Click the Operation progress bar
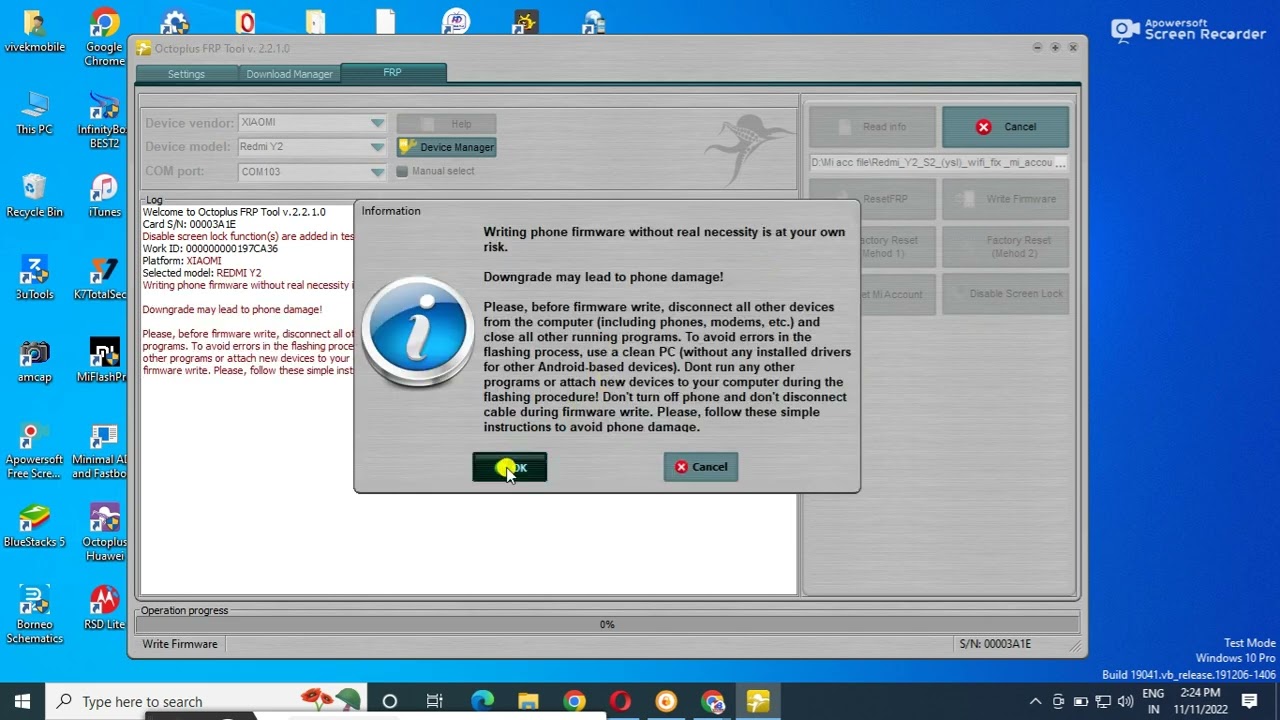The image size is (1280, 720). coord(606,624)
